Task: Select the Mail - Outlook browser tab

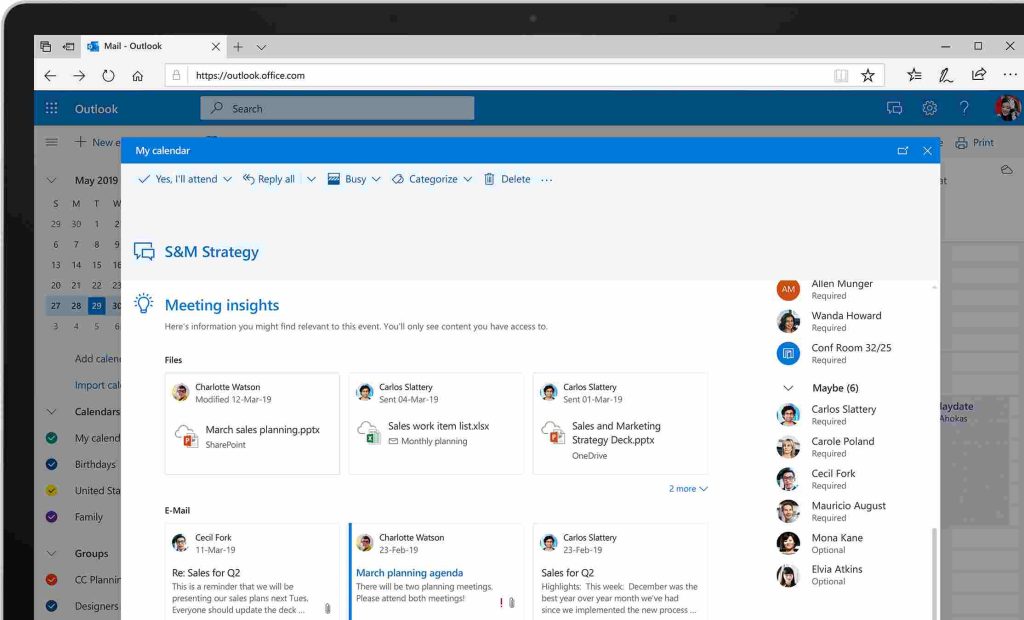Action: [x=153, y=46]
